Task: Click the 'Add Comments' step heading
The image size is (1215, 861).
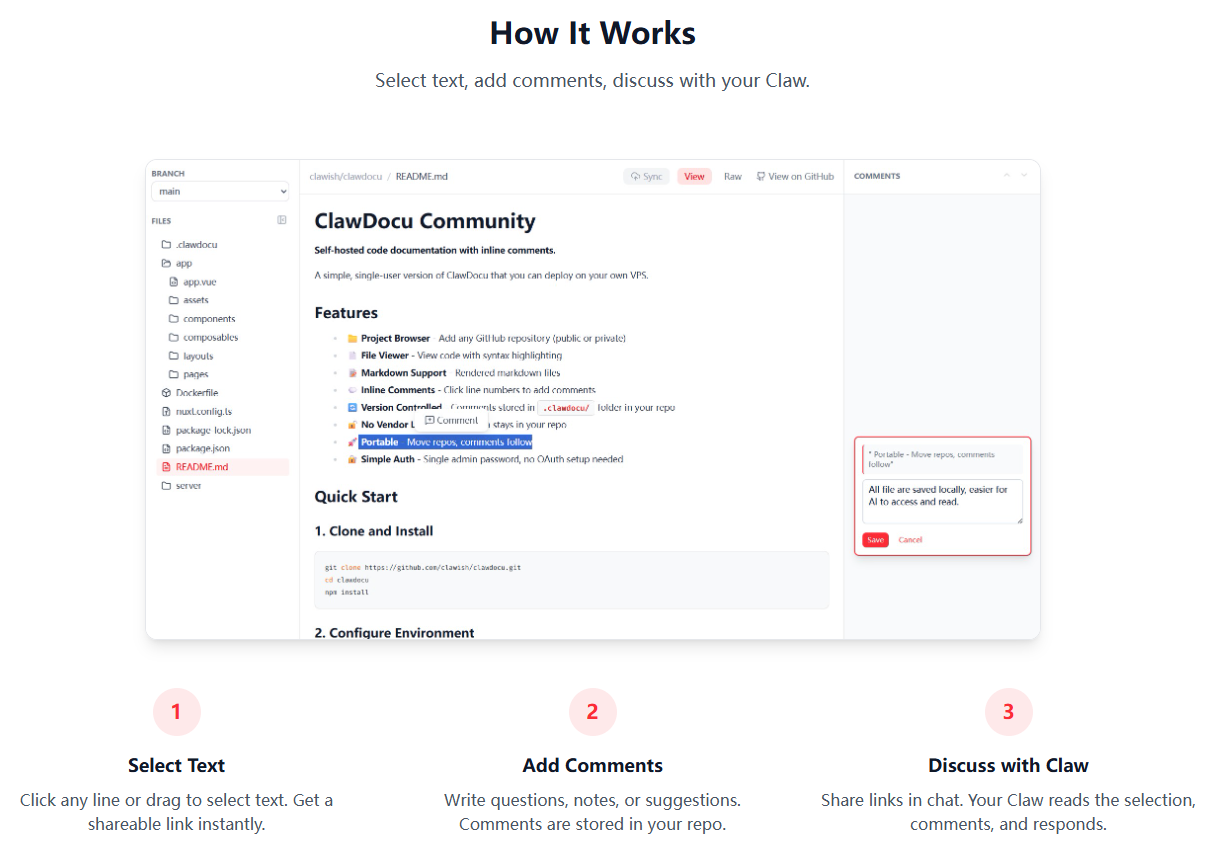Action: [x=593, y=766]
